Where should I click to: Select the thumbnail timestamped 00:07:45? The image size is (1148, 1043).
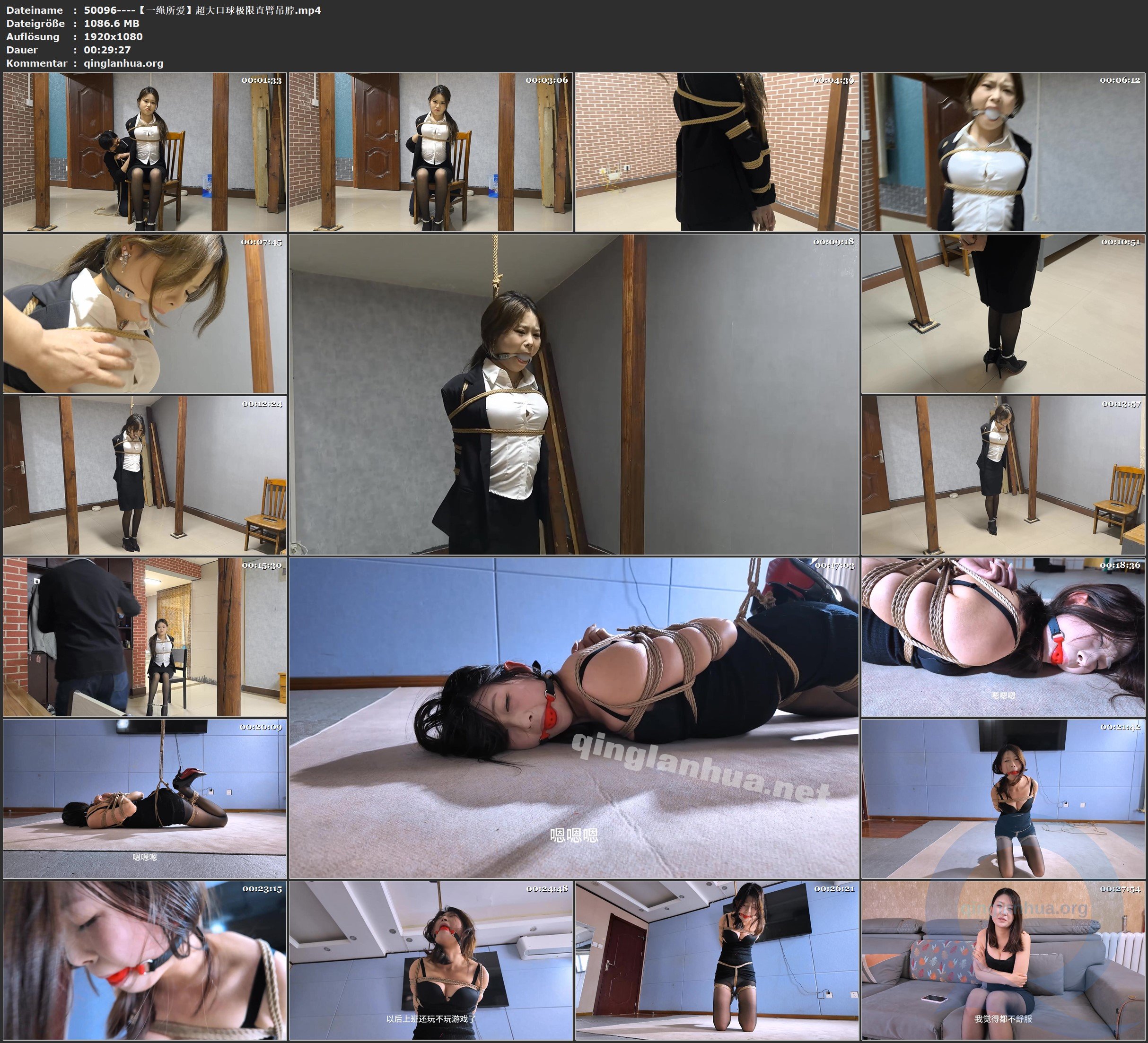tap(145, 313)
